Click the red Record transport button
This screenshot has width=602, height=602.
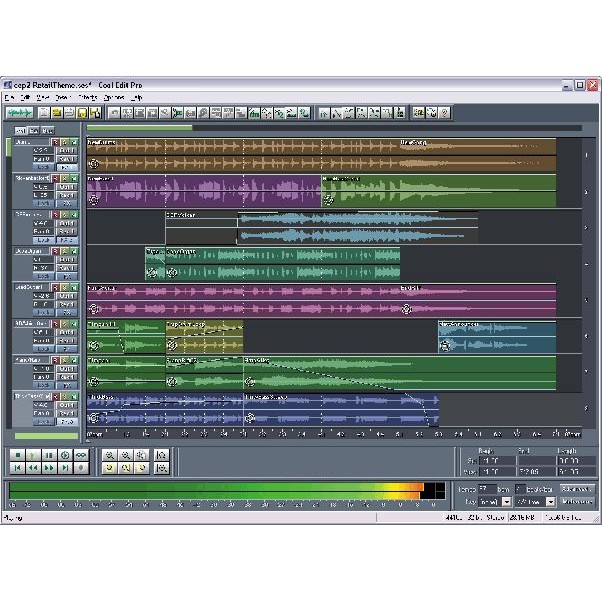[x=80, y=467]
